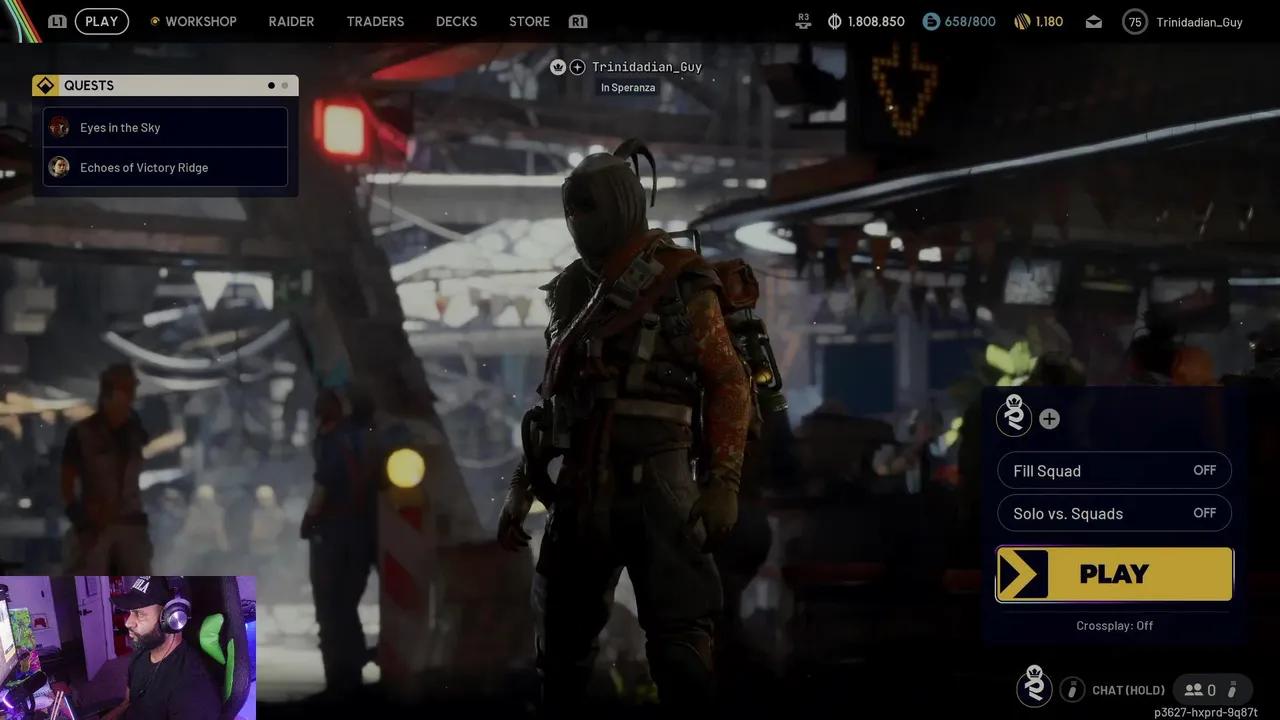
Task: Click the gold icon beside 1,180
Action: click(1022, 21)
